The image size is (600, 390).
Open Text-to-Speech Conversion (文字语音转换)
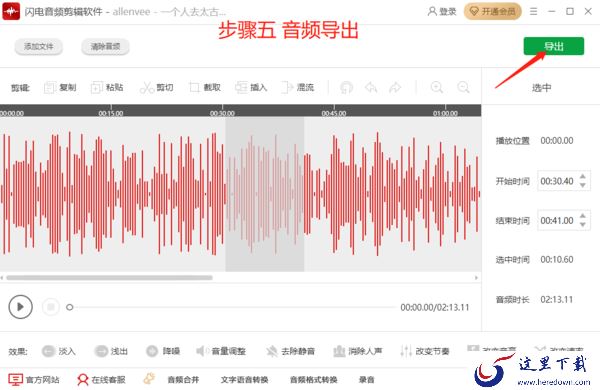coord(244,380)
